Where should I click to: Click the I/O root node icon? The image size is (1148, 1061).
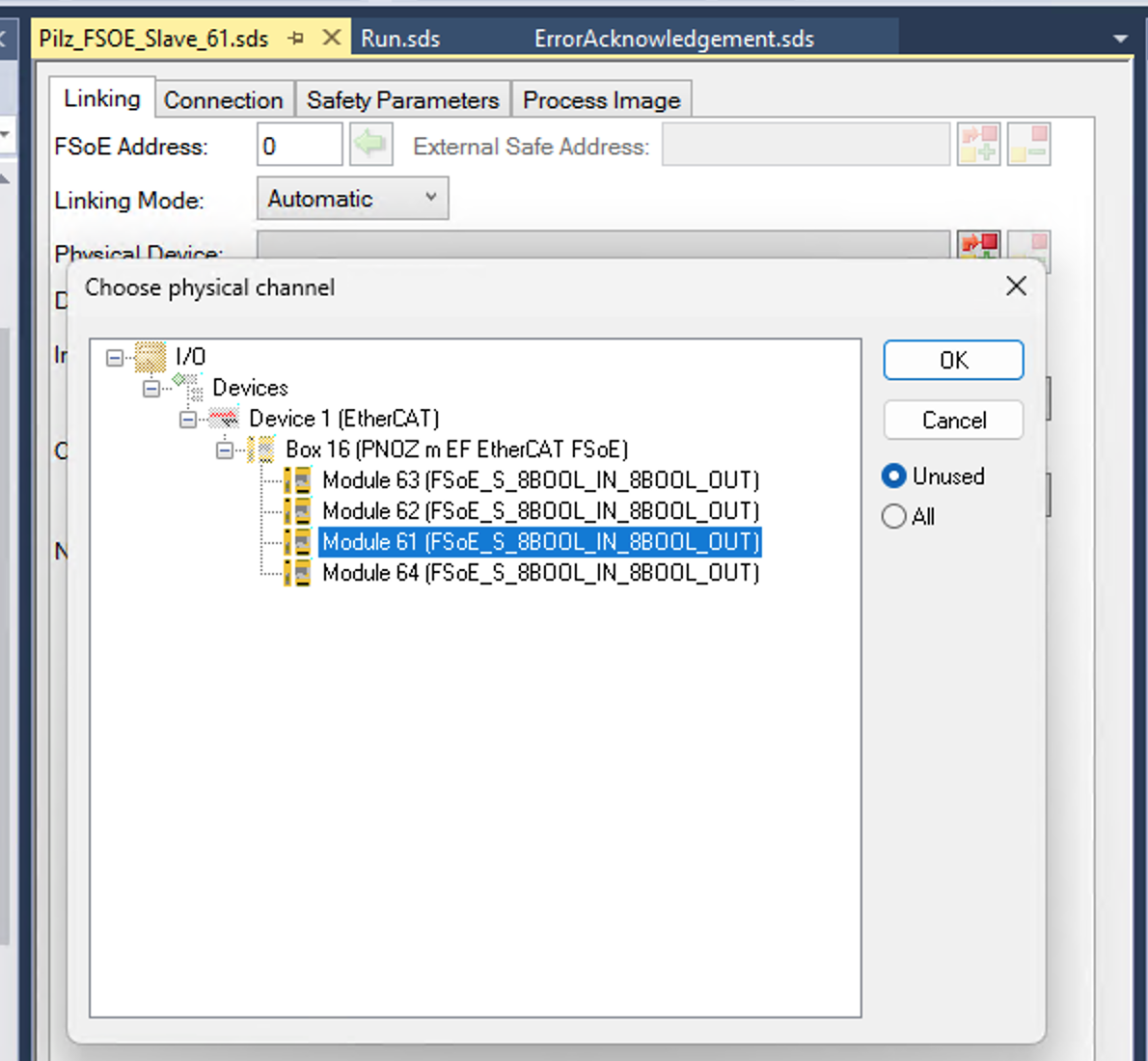150,357
